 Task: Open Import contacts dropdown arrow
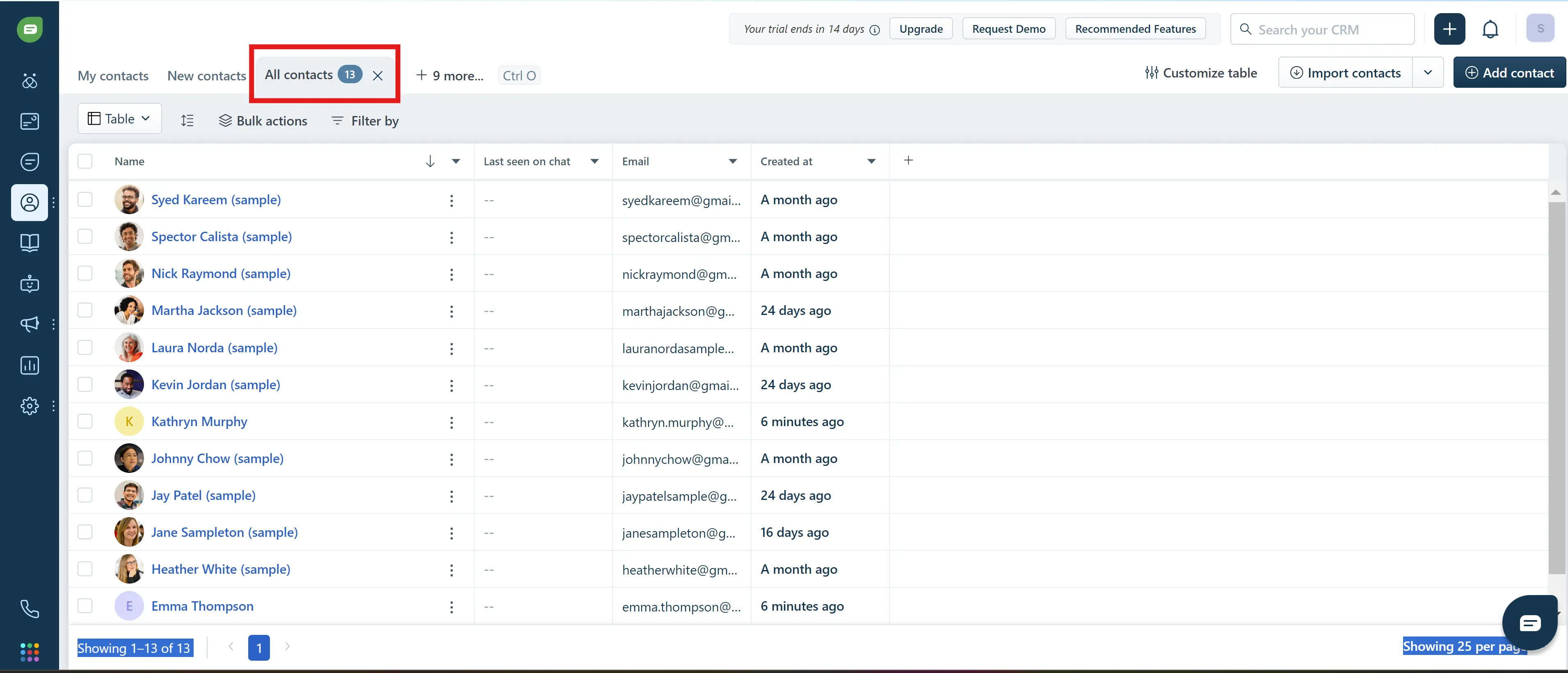(x=1427, y=73)
